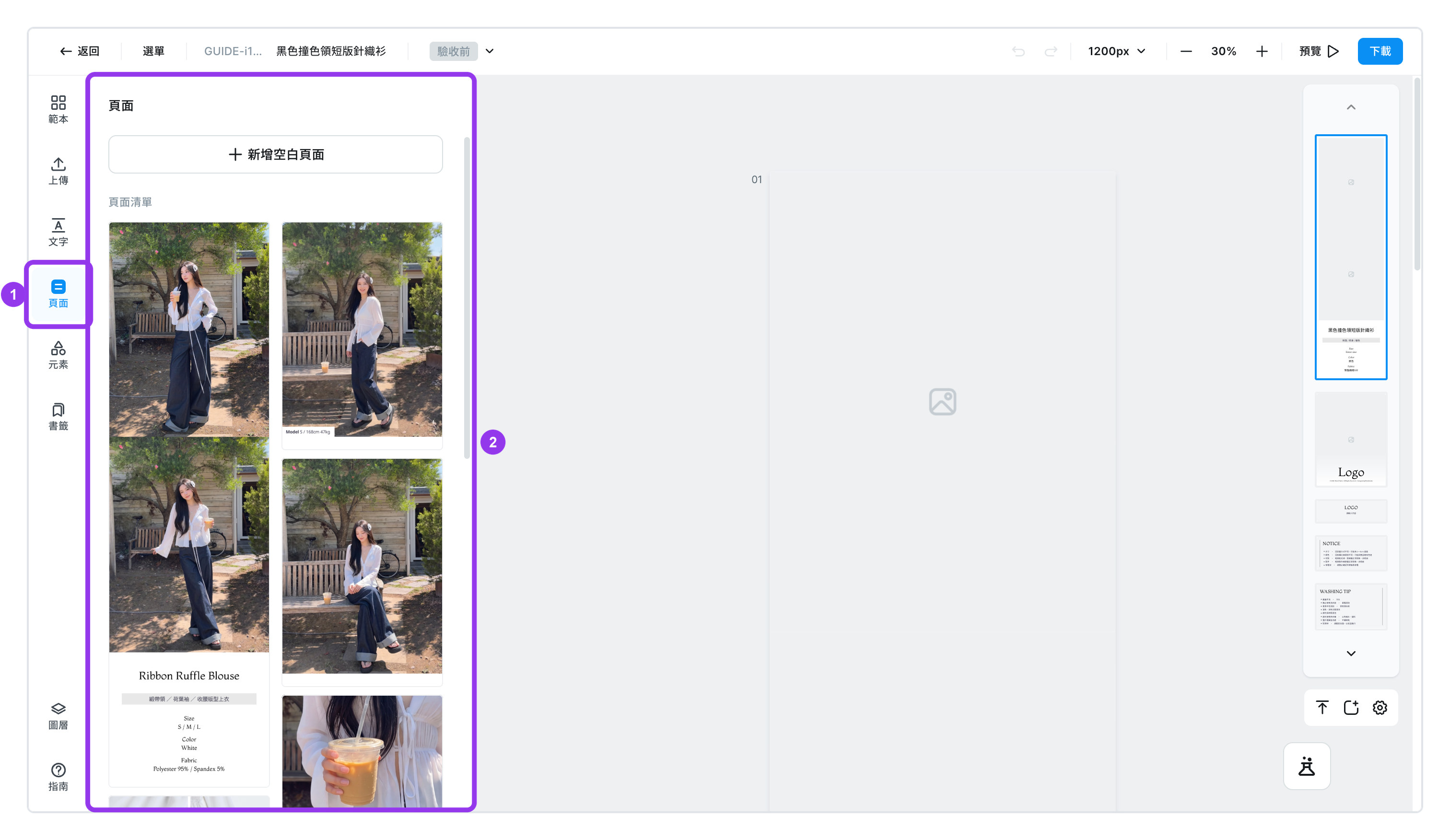The width and height of the screenshot is (1450, 840).
Task: Select the first page thumbnail in navigator
Action: pyautogui.click(x=1351, y=257)
